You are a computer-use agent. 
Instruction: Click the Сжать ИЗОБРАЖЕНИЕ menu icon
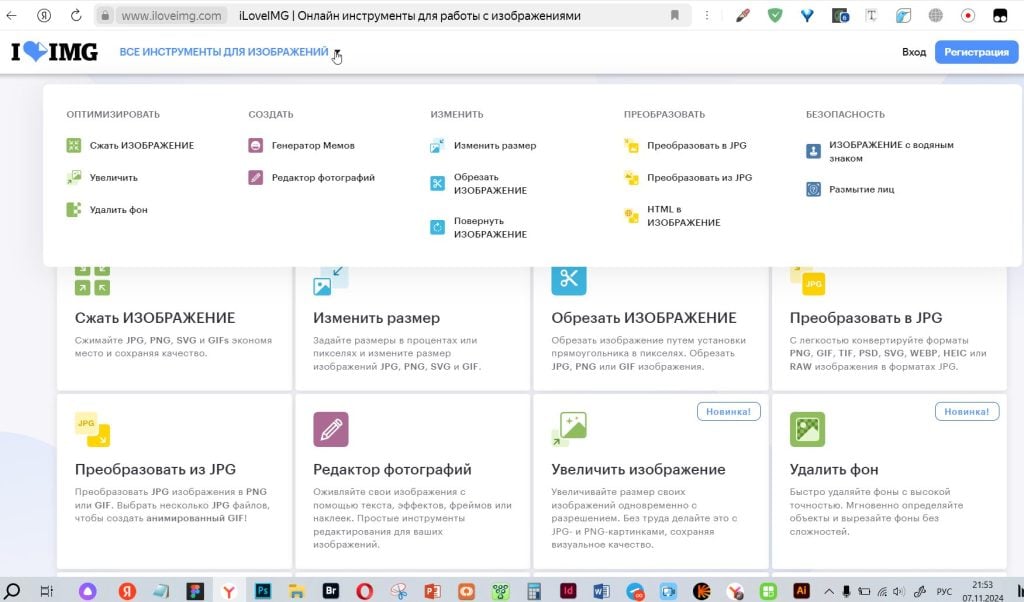click(x=73, y=146)
